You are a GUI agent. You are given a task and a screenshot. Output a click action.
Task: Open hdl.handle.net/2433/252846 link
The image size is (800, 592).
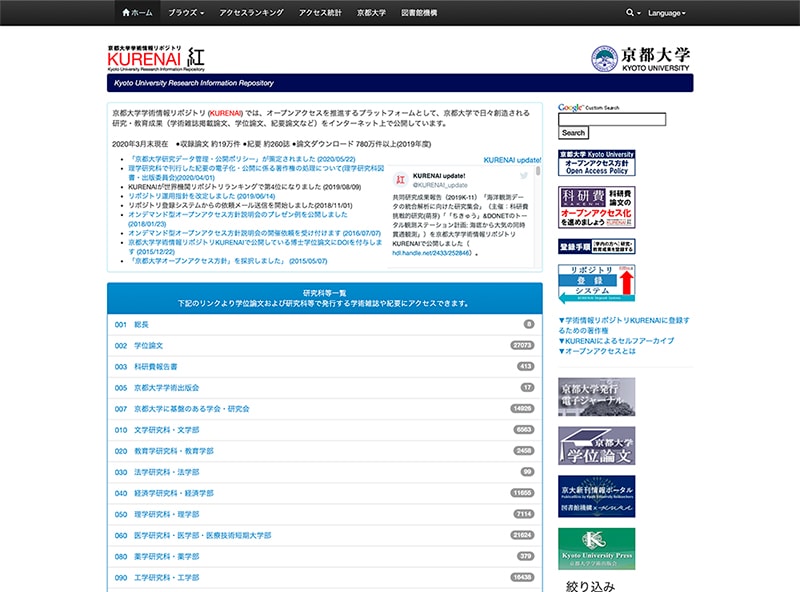click(x=432, y=253)
